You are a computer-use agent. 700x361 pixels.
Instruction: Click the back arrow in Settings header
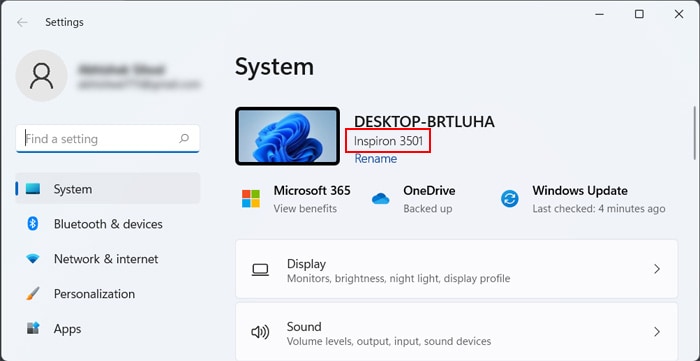tap(22, 22)
